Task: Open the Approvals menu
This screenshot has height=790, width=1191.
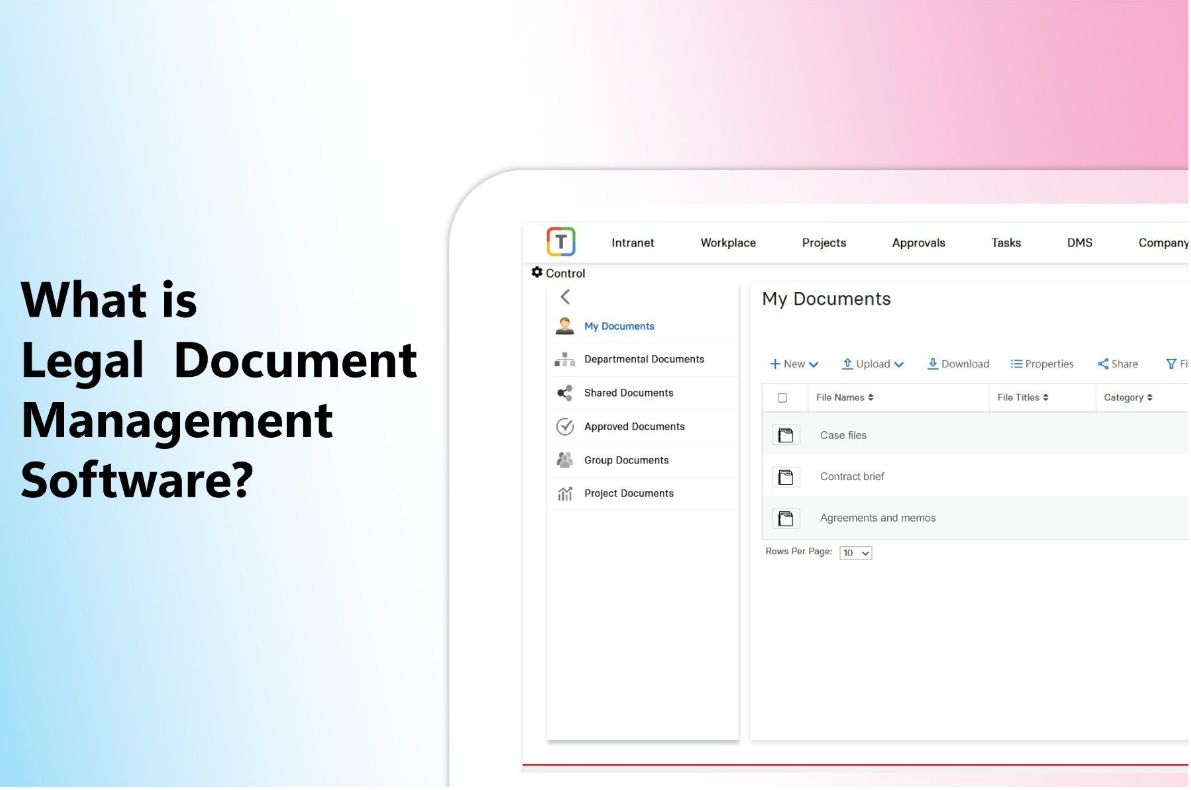Action: coord(918,243)
